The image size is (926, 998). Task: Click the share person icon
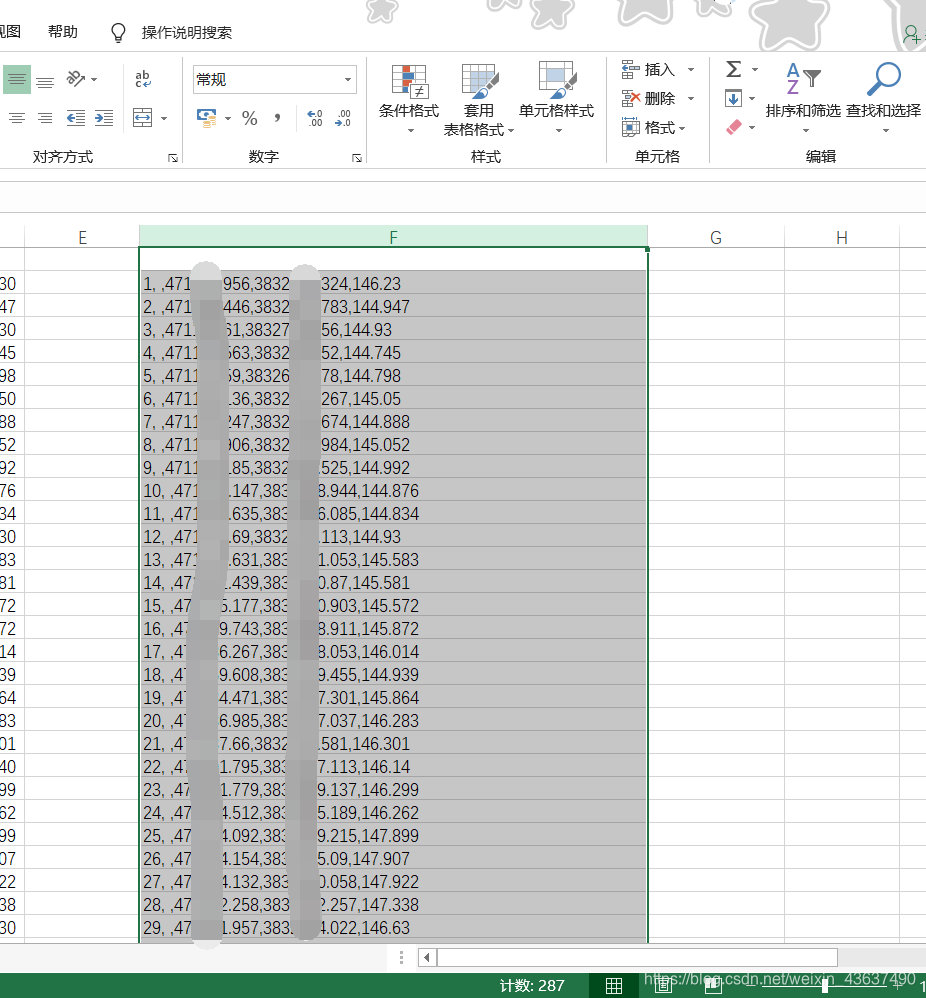tap(913, 34)
